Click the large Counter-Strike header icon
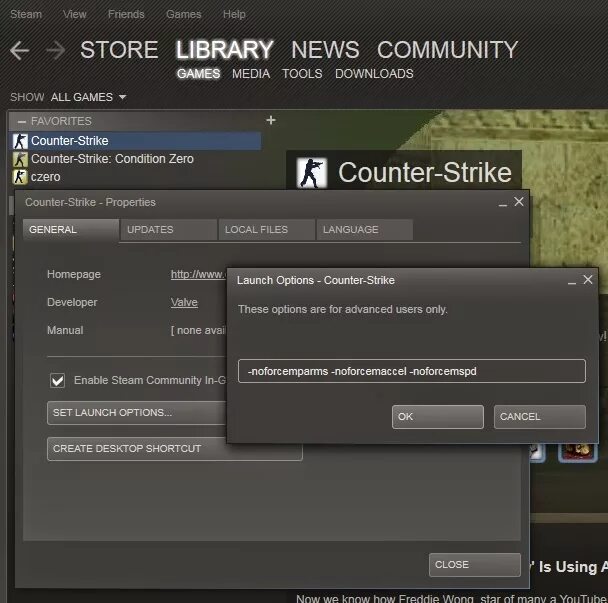The width and height of the screenshot is (608, 603). click(312, 173)
